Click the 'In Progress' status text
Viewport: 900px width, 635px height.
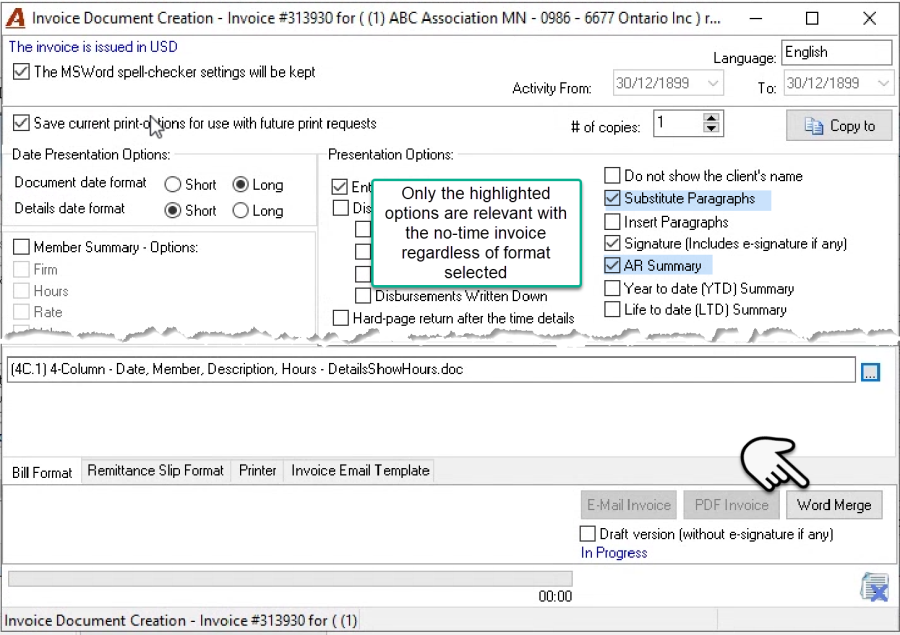614,553
